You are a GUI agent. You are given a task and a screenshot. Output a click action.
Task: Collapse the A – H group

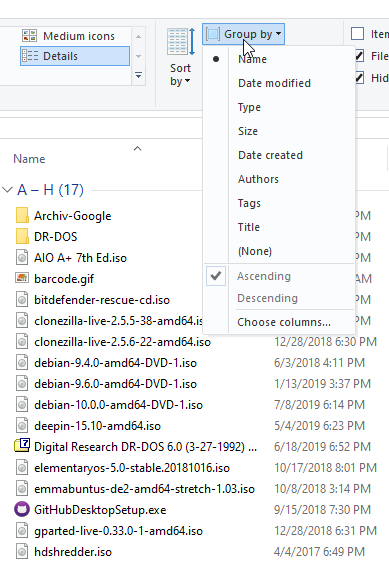tap(7, 190)
